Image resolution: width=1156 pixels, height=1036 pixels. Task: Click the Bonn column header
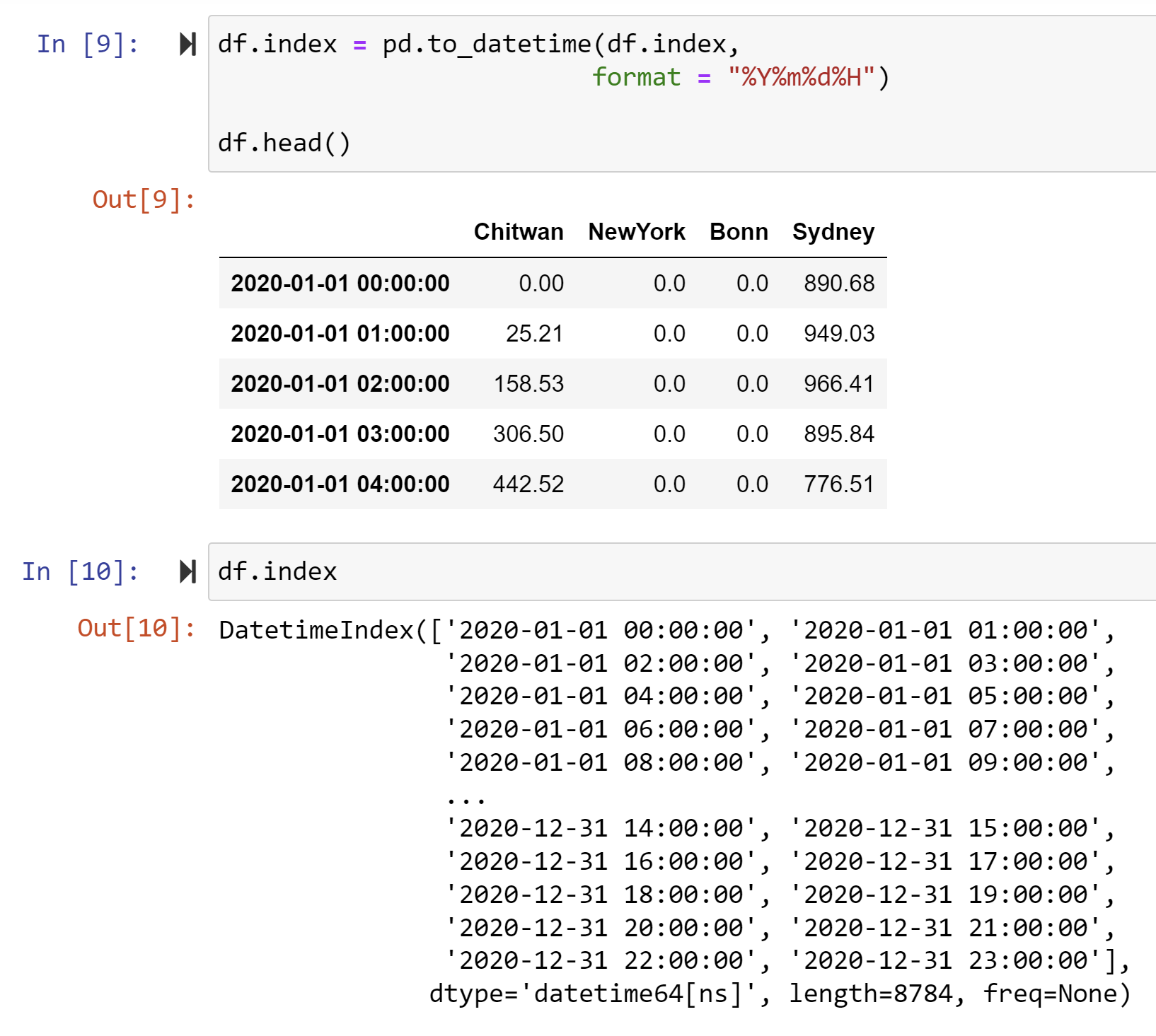tap(739, 232)
